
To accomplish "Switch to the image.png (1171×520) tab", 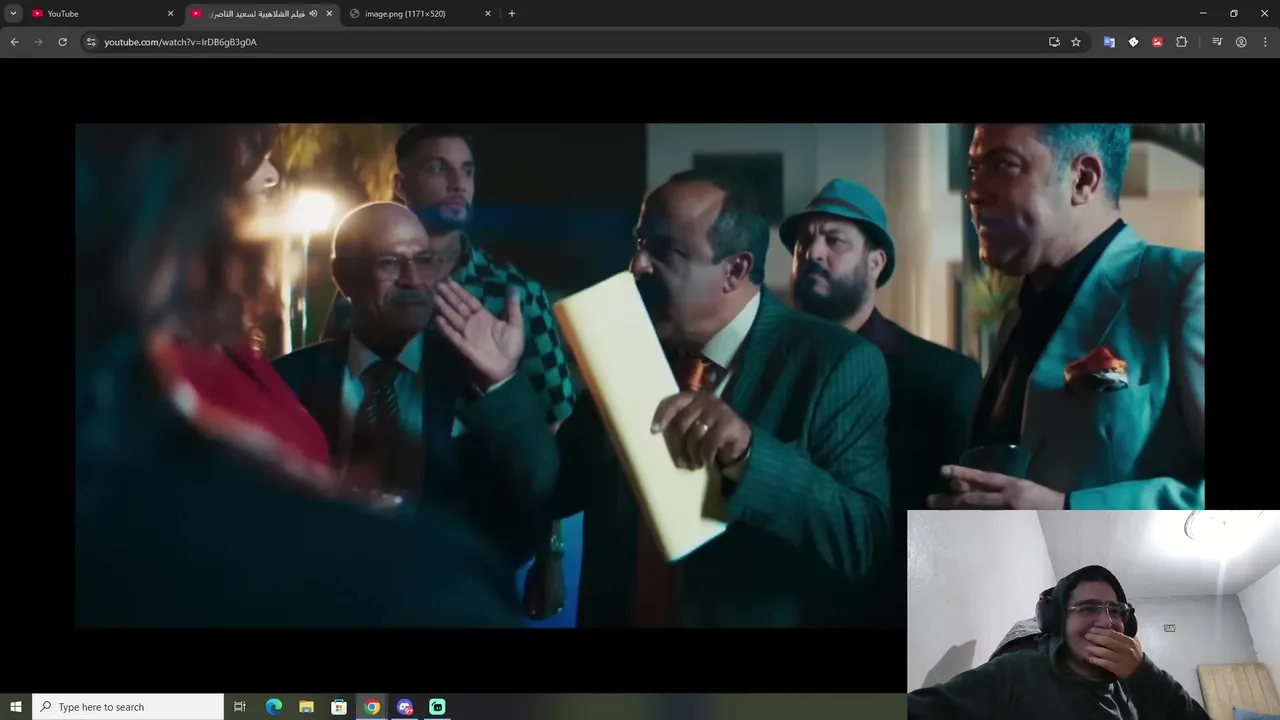I will pos(420,13).
